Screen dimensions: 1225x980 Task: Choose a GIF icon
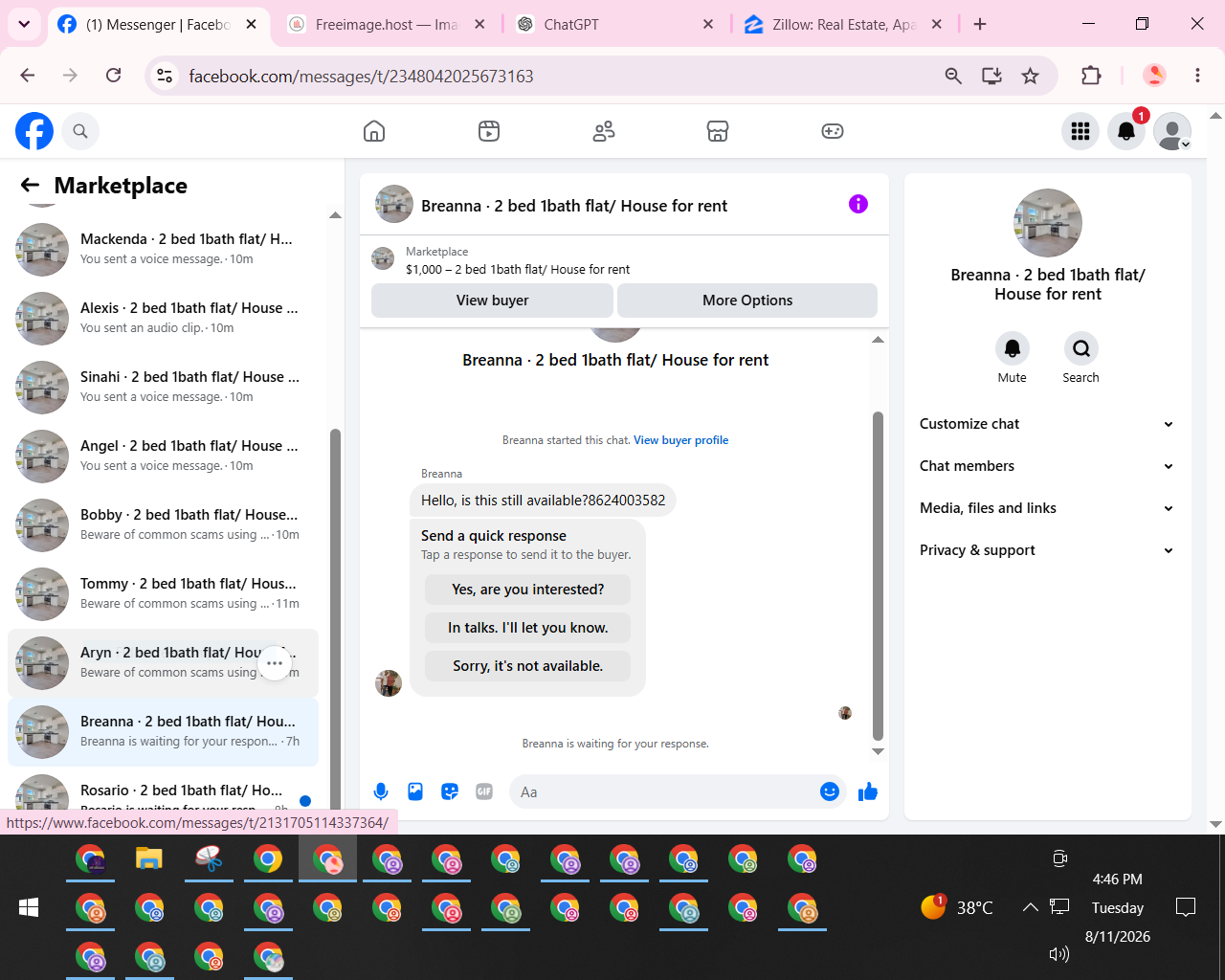pyautogui.click(x=484, y=791)
